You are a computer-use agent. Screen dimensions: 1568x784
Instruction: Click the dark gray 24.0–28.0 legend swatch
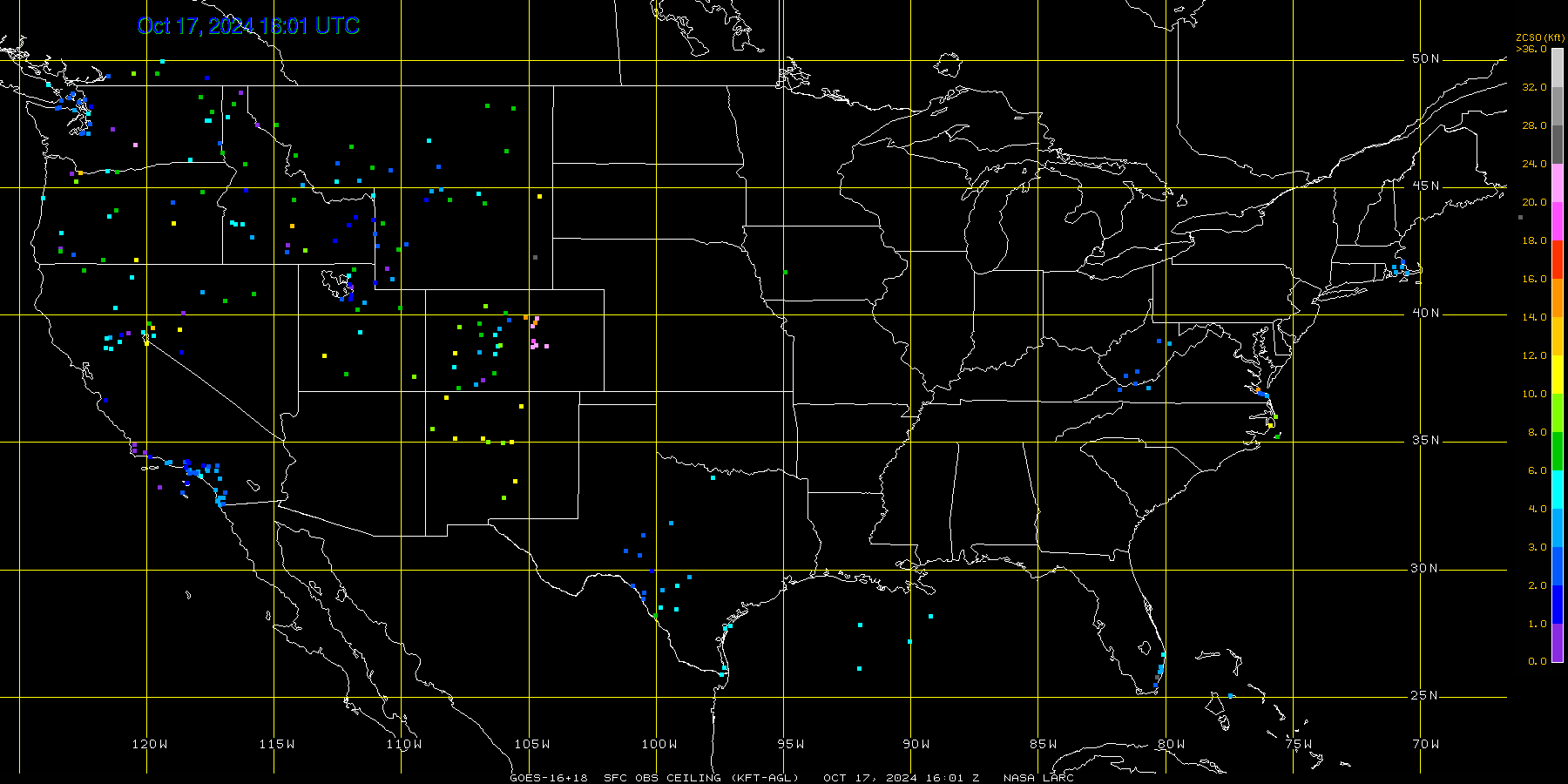1558,145
